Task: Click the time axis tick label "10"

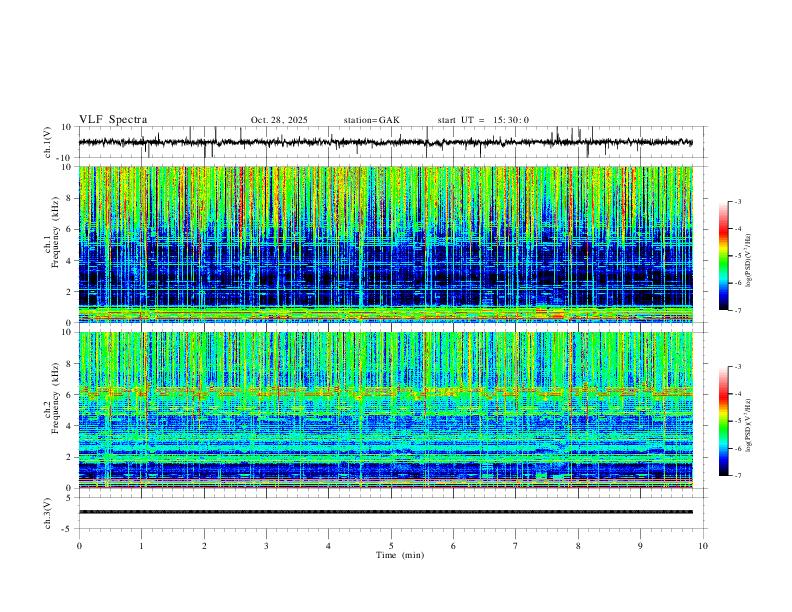Action: click(703, 546)
